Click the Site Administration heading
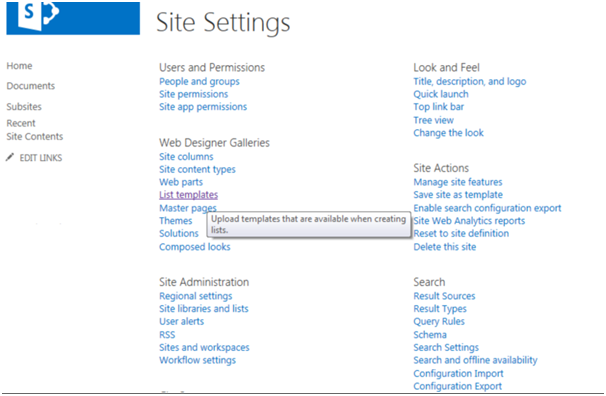 [x=204, y=282]
